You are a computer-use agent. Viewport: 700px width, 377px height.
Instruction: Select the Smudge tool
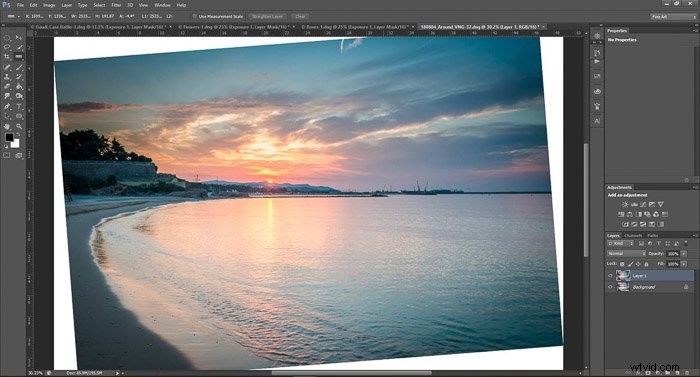(7, 96)
